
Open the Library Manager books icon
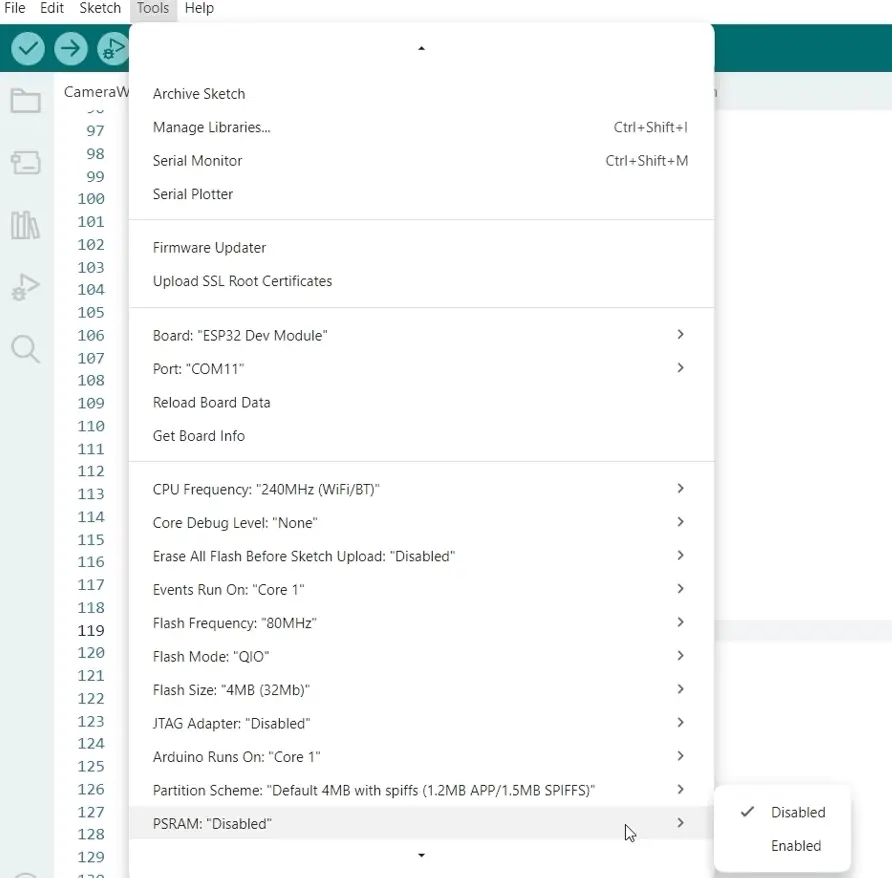(27, 225)
